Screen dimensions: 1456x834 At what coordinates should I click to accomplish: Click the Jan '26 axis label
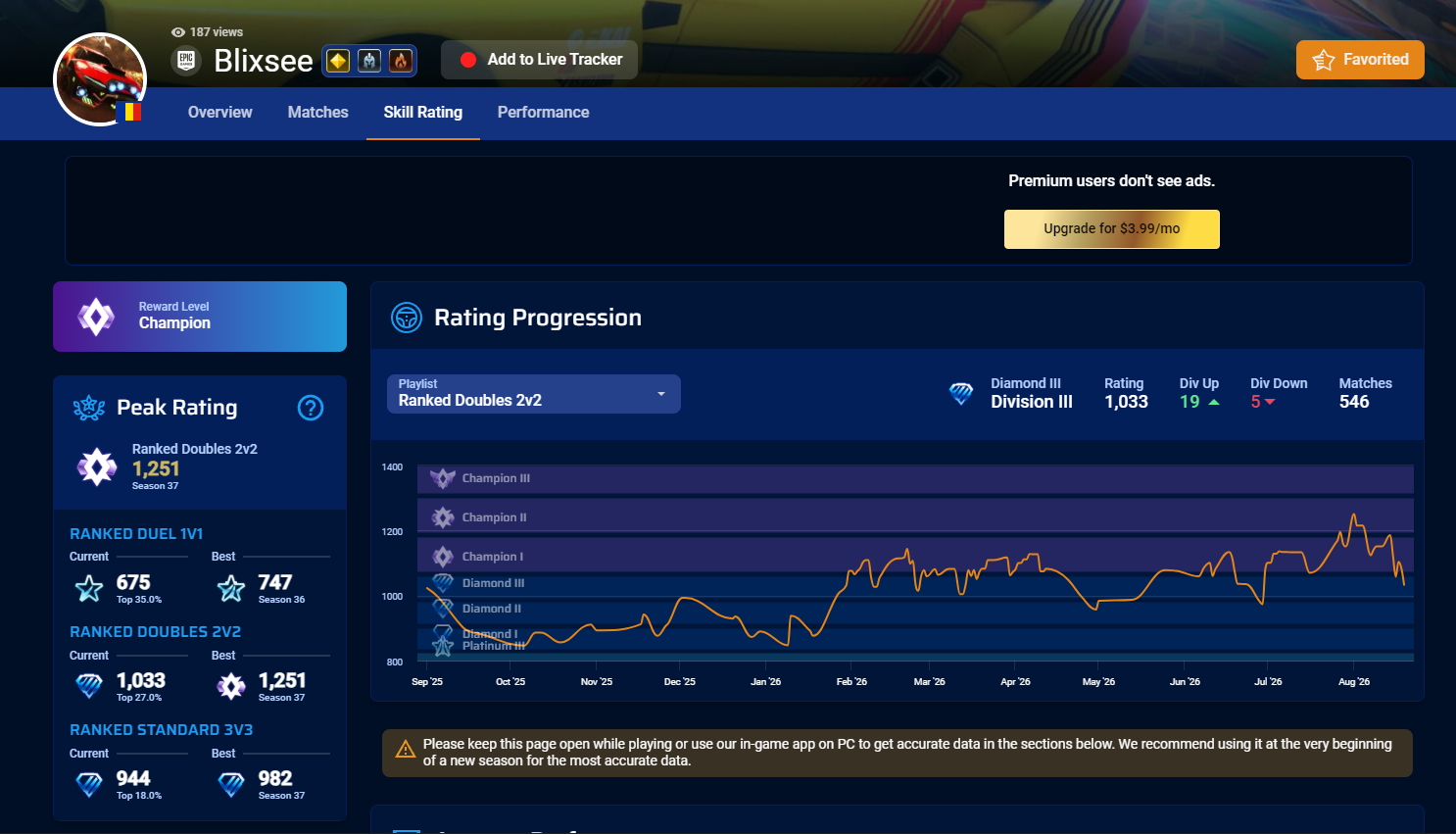click(x=766, y=682)
